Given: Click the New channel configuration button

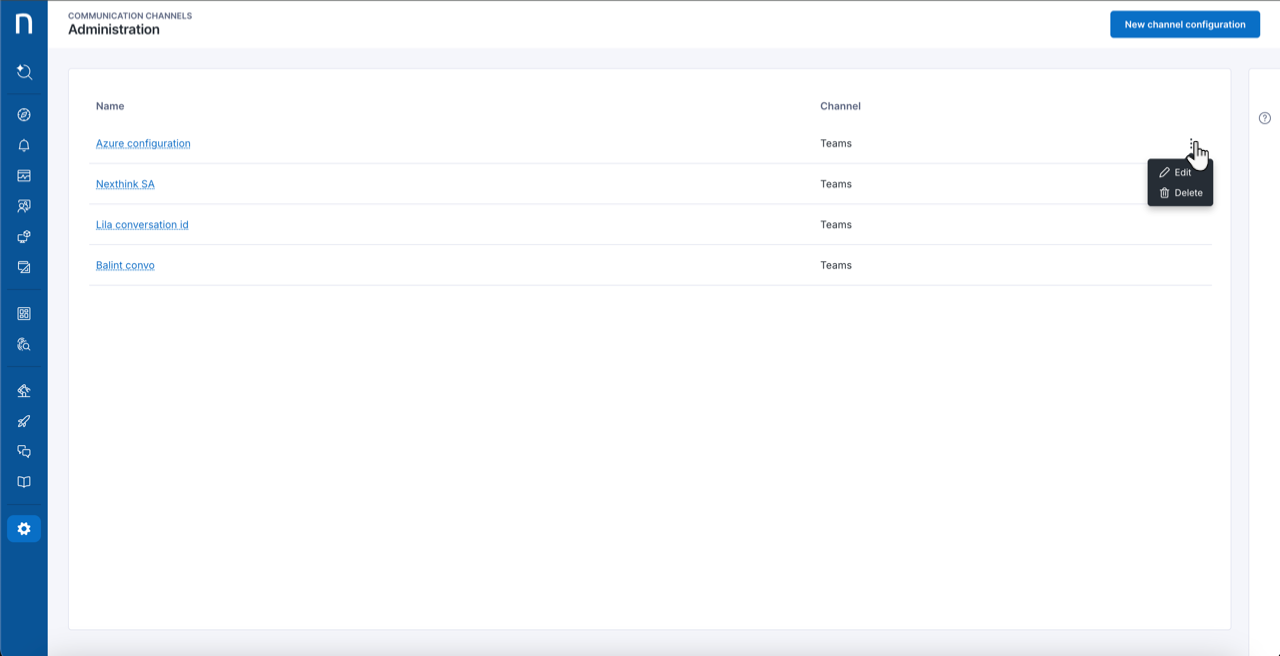Looking at the screenshot, I should click(x=1184, y=25).
